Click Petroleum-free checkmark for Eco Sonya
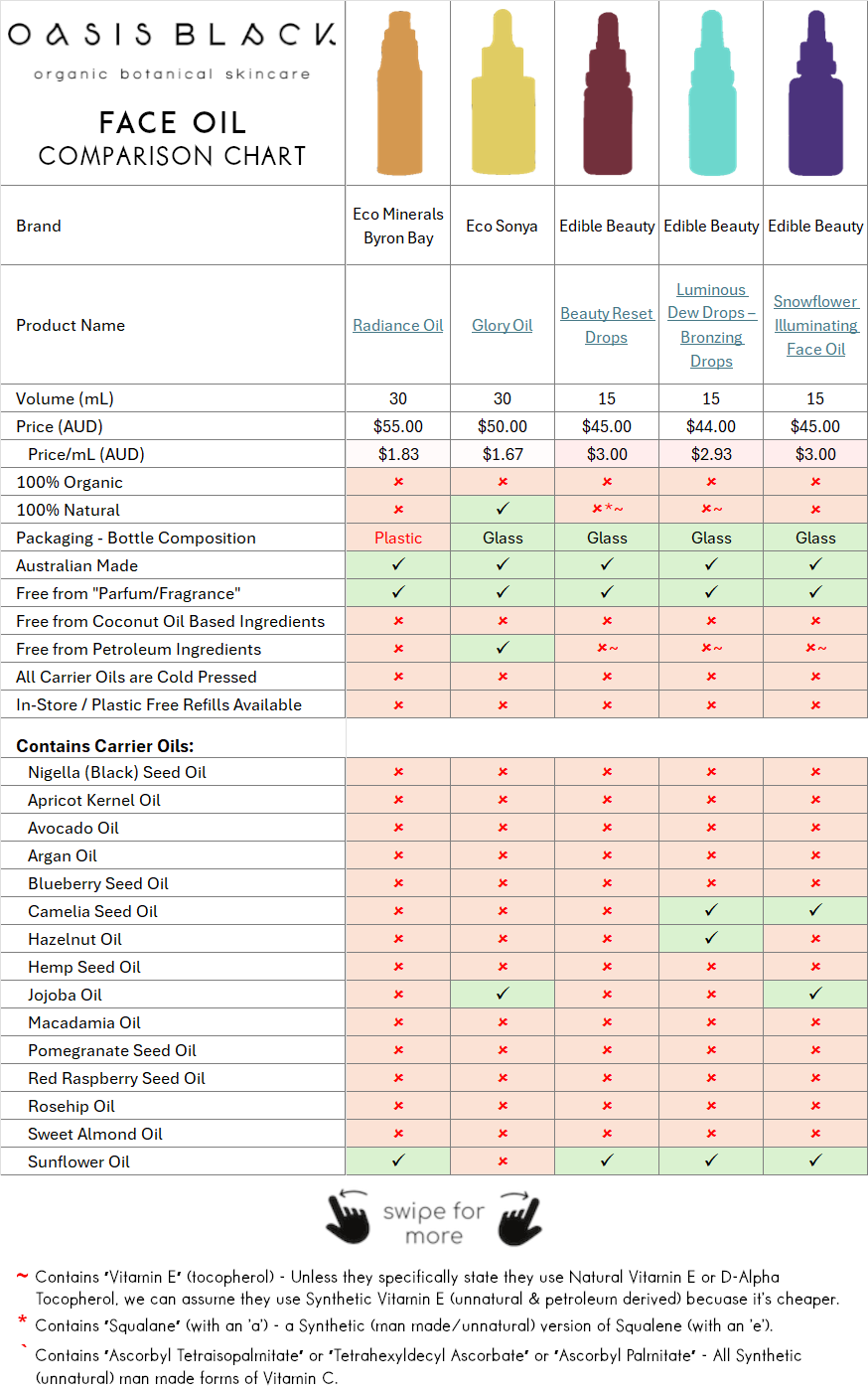The height and width of the screenshot is (1391, 868). (503, 648)
